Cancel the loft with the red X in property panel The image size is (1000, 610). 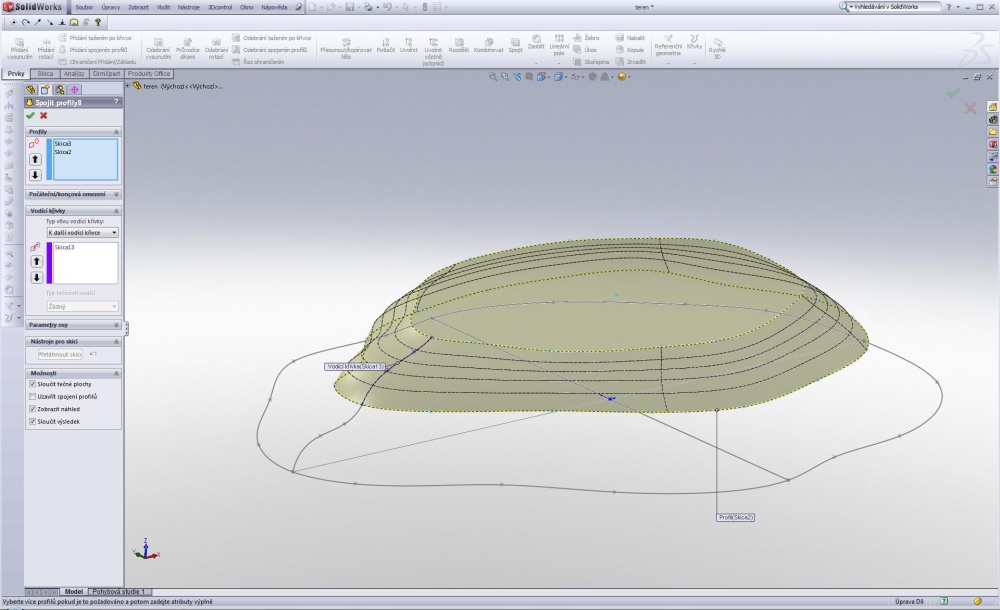(43, 115)
